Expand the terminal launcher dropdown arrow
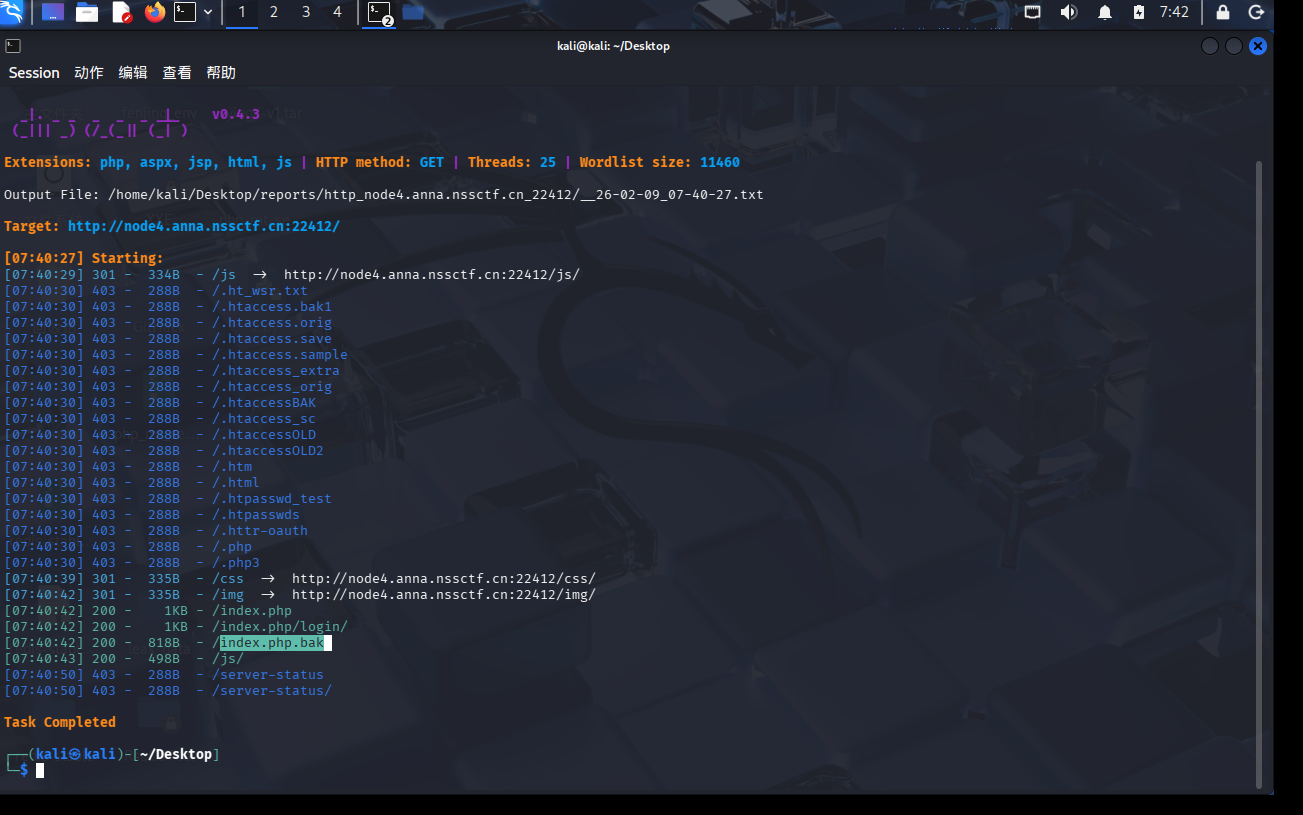1303x815 pixels. [x=208, y=12]
